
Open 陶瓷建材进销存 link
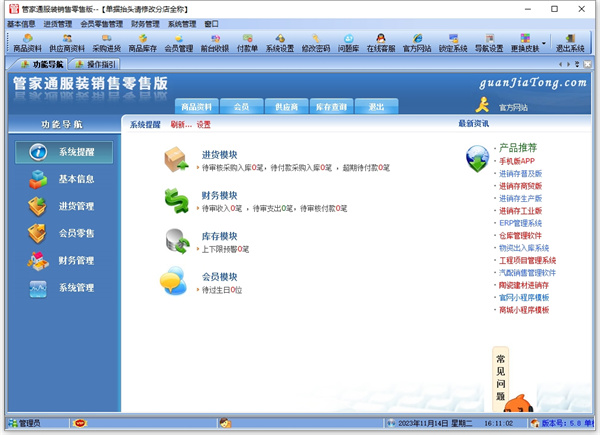click(524, 285)
